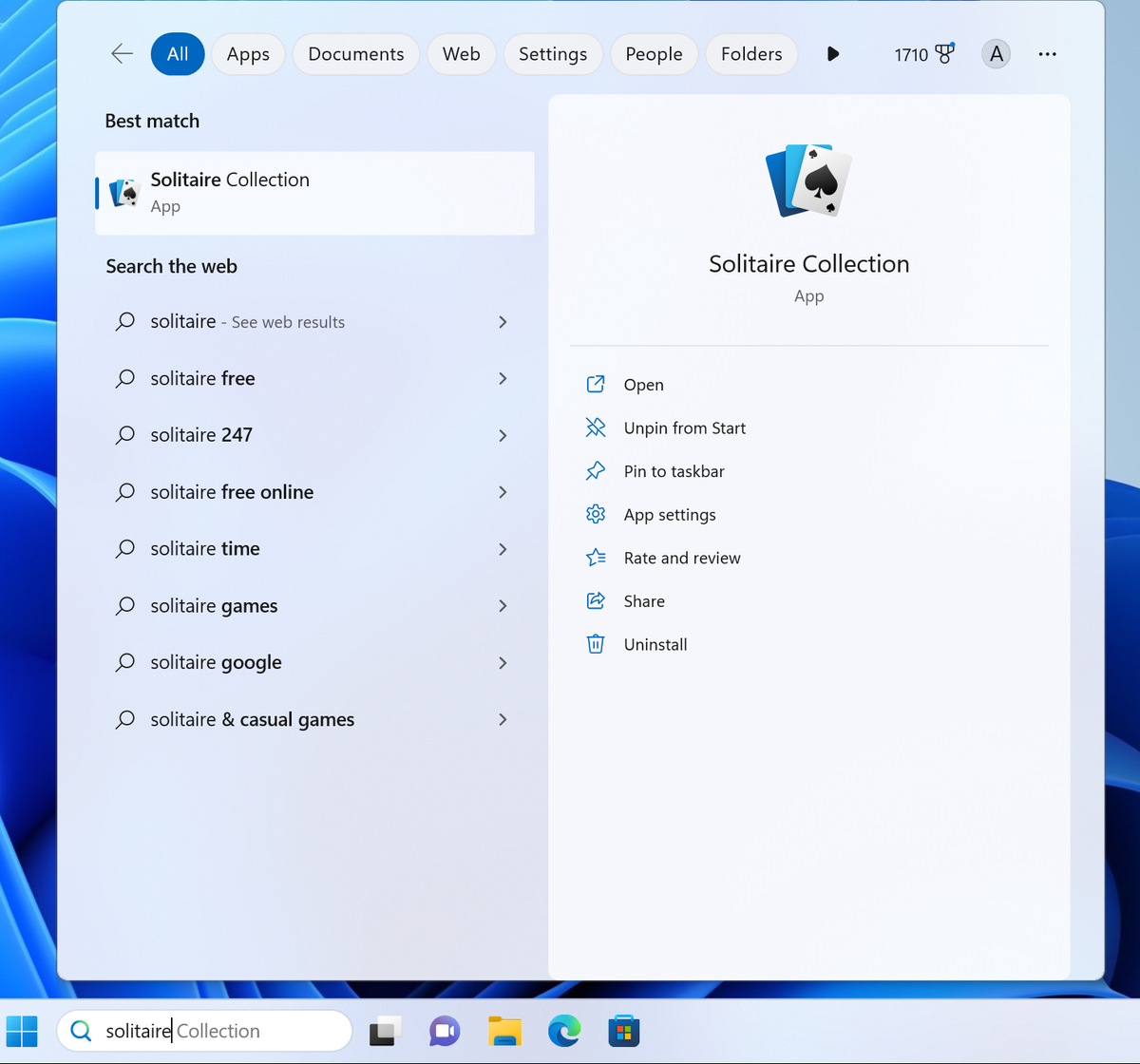Click the Unpin from Start icon
1140x1064 pixels.
click(x=595, y=427)
